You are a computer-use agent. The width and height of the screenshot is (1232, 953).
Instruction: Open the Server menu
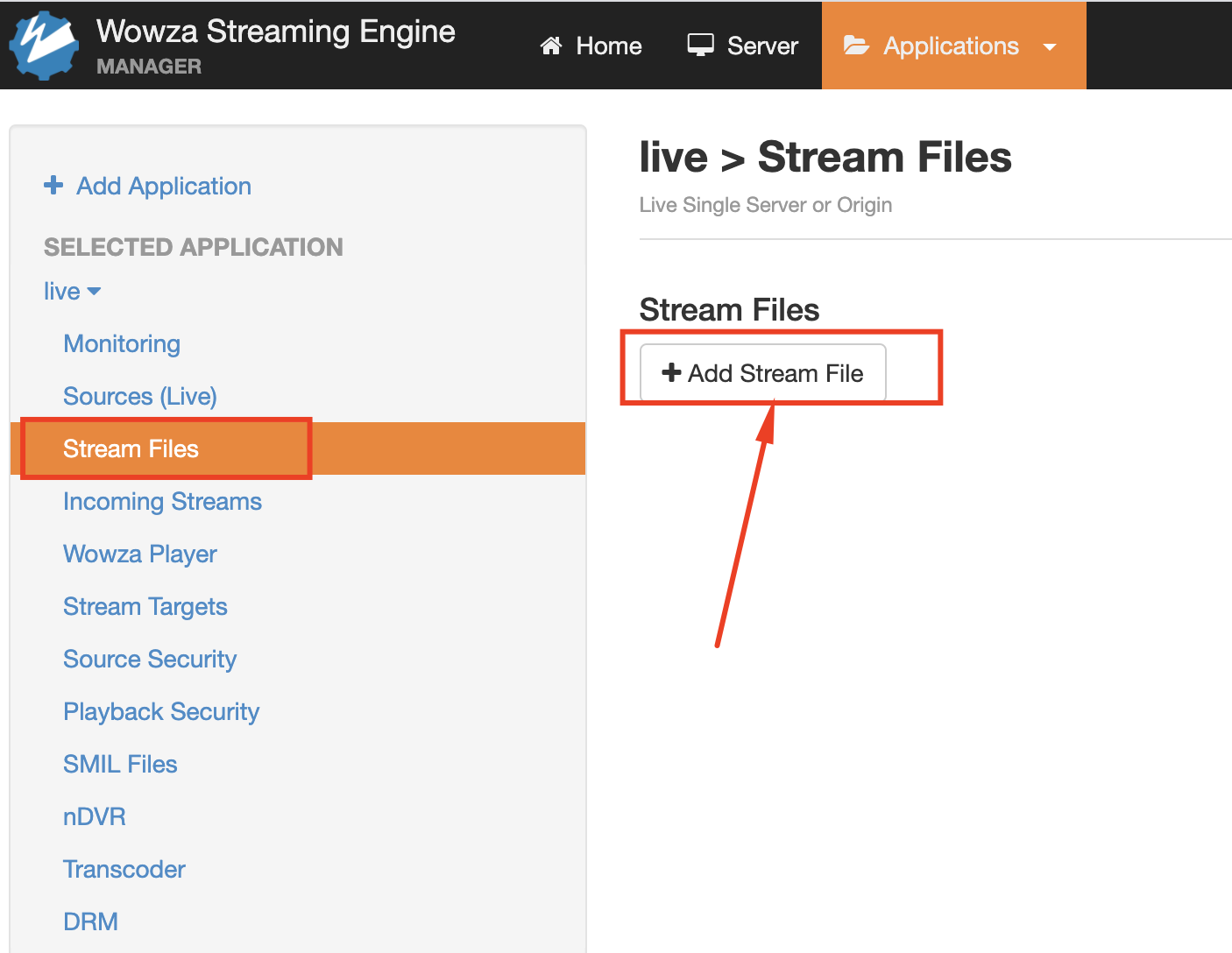(742, 46)
